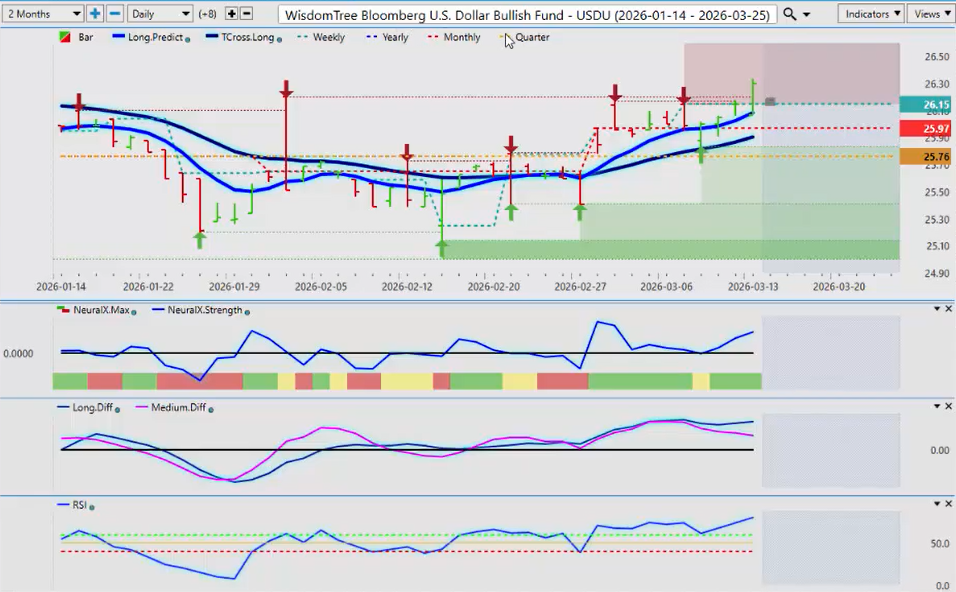Viewport: 956px width, 592px height.
Task: Click the blue minus zoom-out button
Action: click(x=115, y=14)
